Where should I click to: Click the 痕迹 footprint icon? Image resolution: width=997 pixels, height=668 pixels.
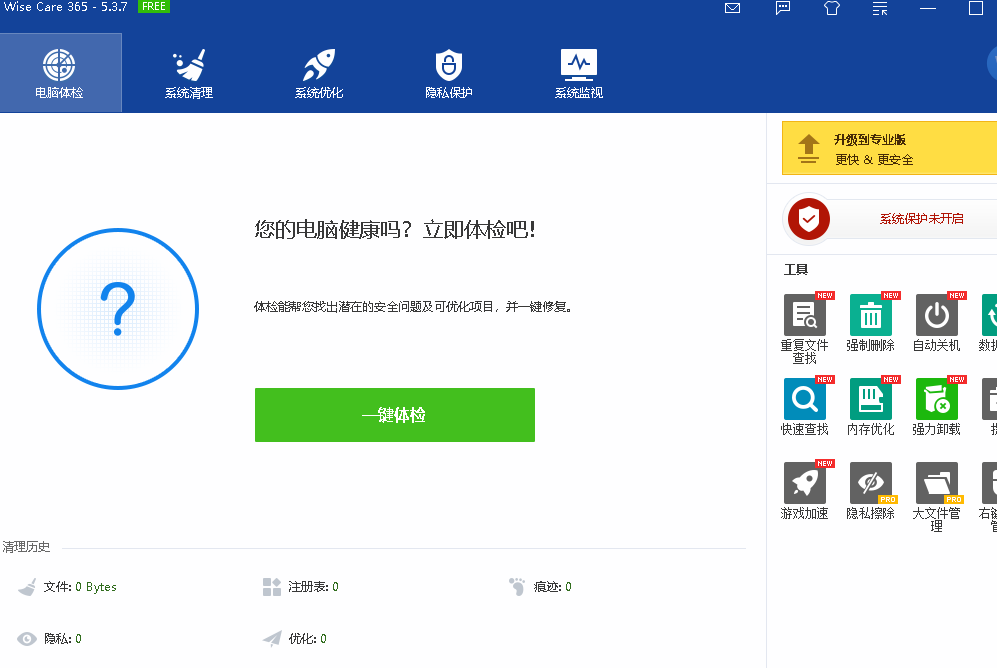click(517, 587)
